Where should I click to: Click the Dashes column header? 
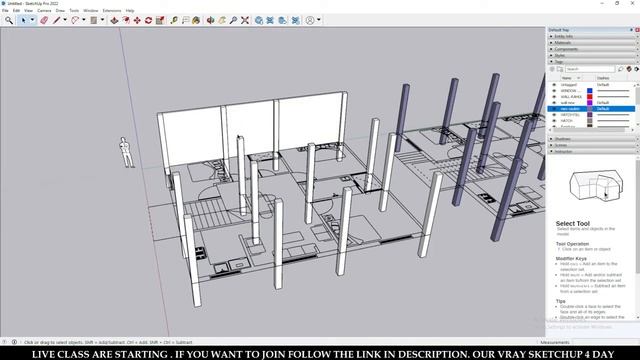tap(603, 78)
